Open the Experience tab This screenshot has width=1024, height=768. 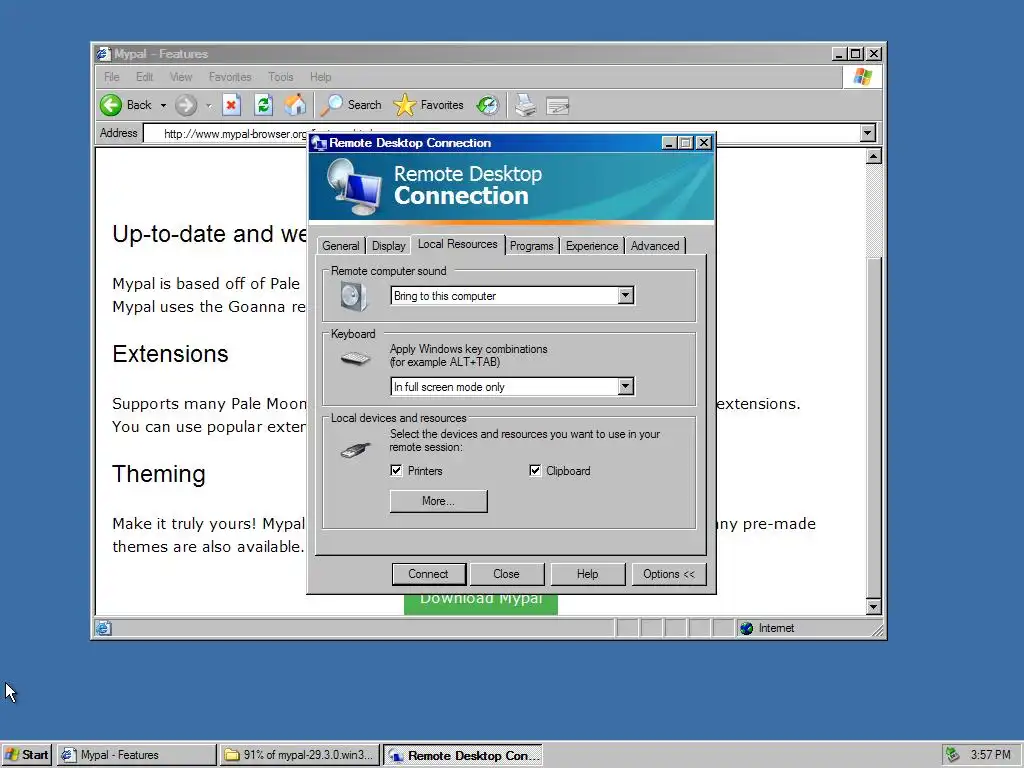pyautogui.click(x=592, y=246)
